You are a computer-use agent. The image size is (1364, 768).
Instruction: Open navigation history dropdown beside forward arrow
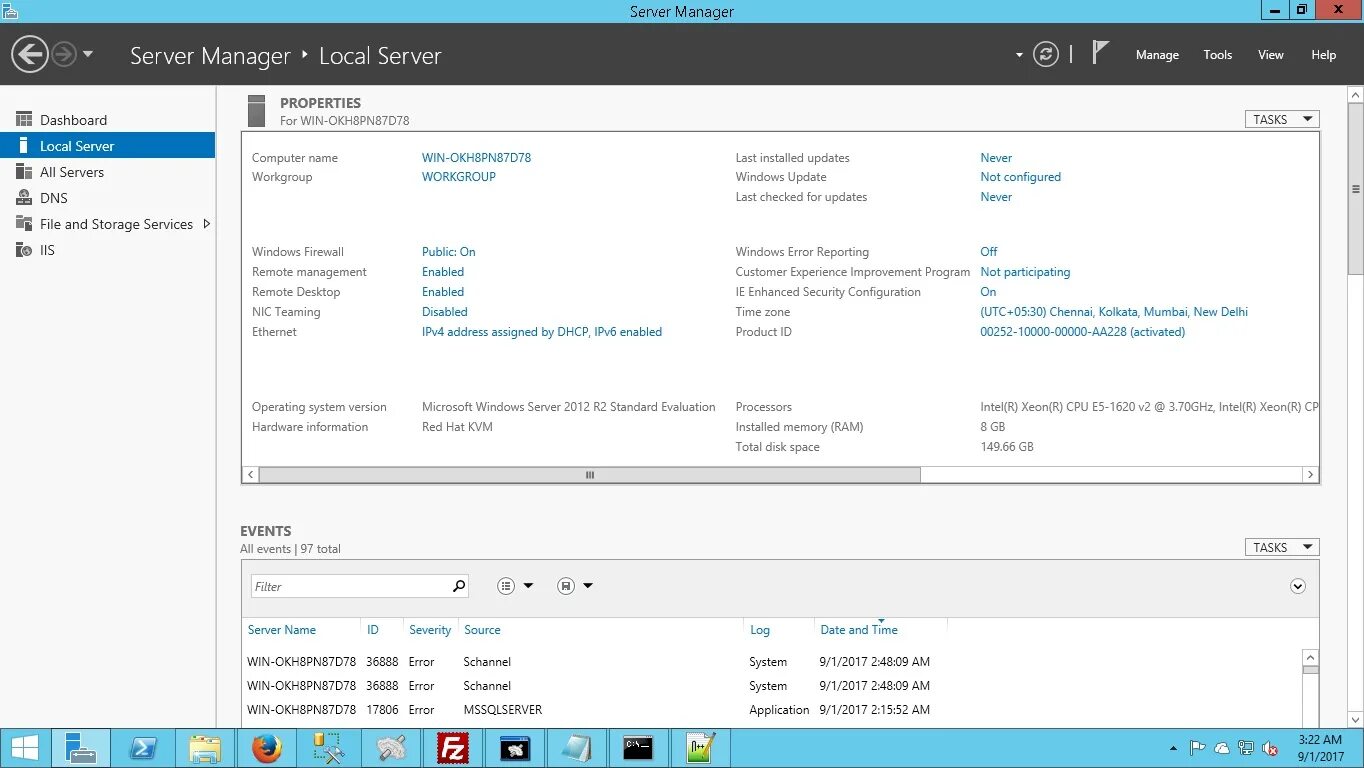point(88,54)
